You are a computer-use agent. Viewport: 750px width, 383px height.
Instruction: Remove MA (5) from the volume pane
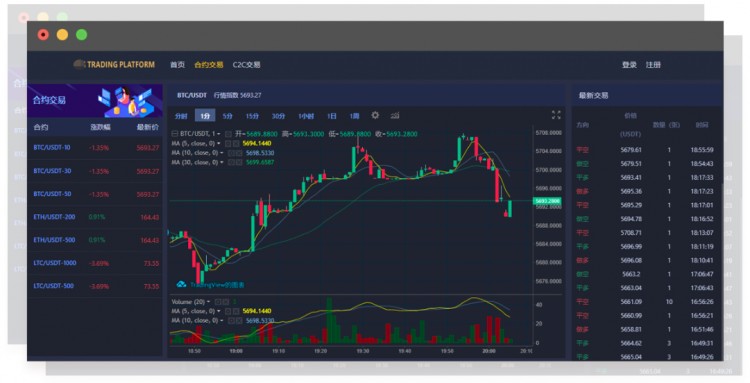pyautogui.click(x=236, y=311)
